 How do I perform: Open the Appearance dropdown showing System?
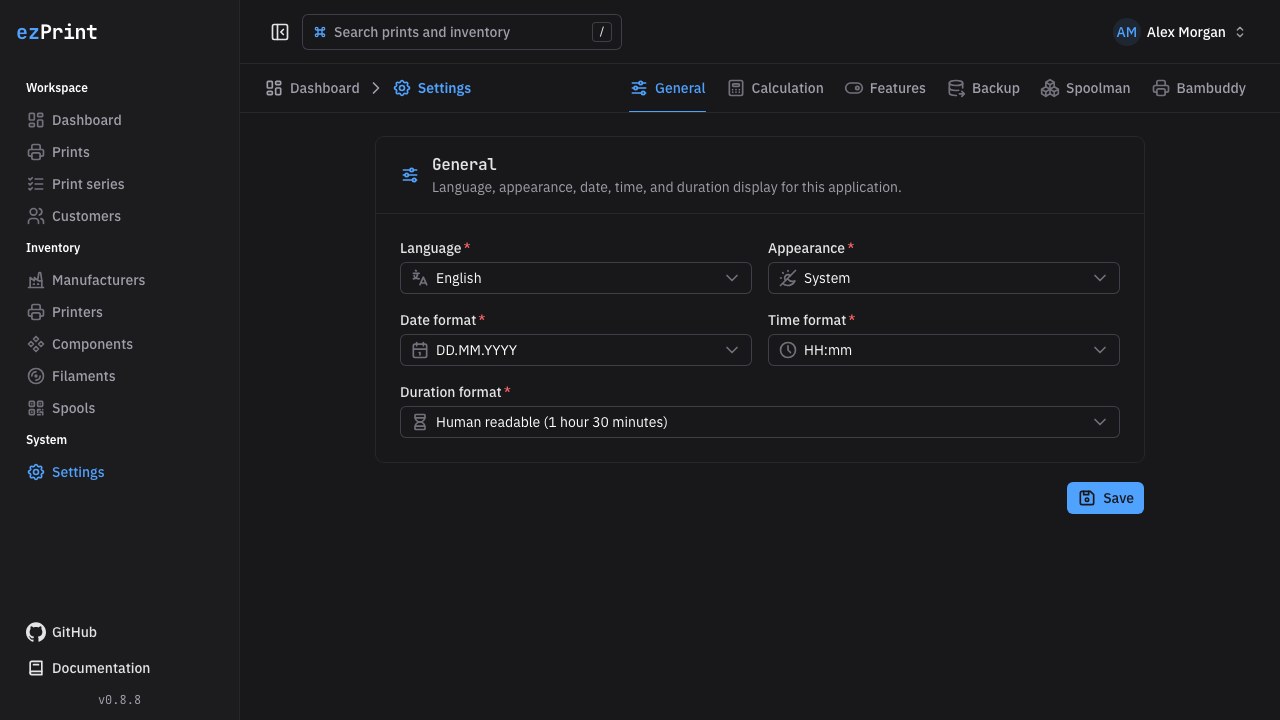[x=944, y=278]
